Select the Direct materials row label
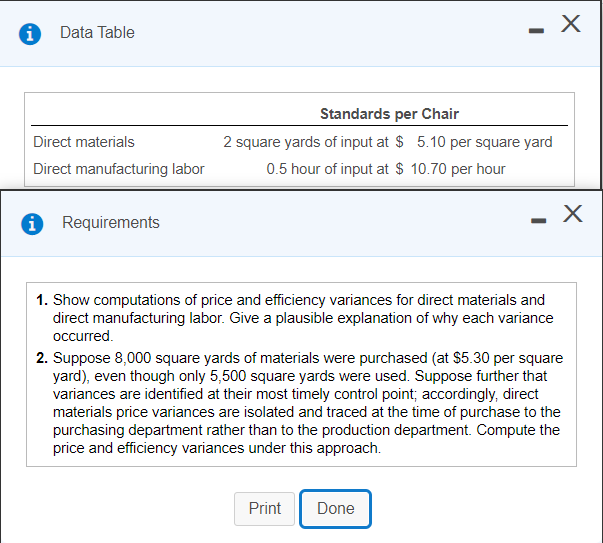The image size is (603, 543). click(84, 142)
